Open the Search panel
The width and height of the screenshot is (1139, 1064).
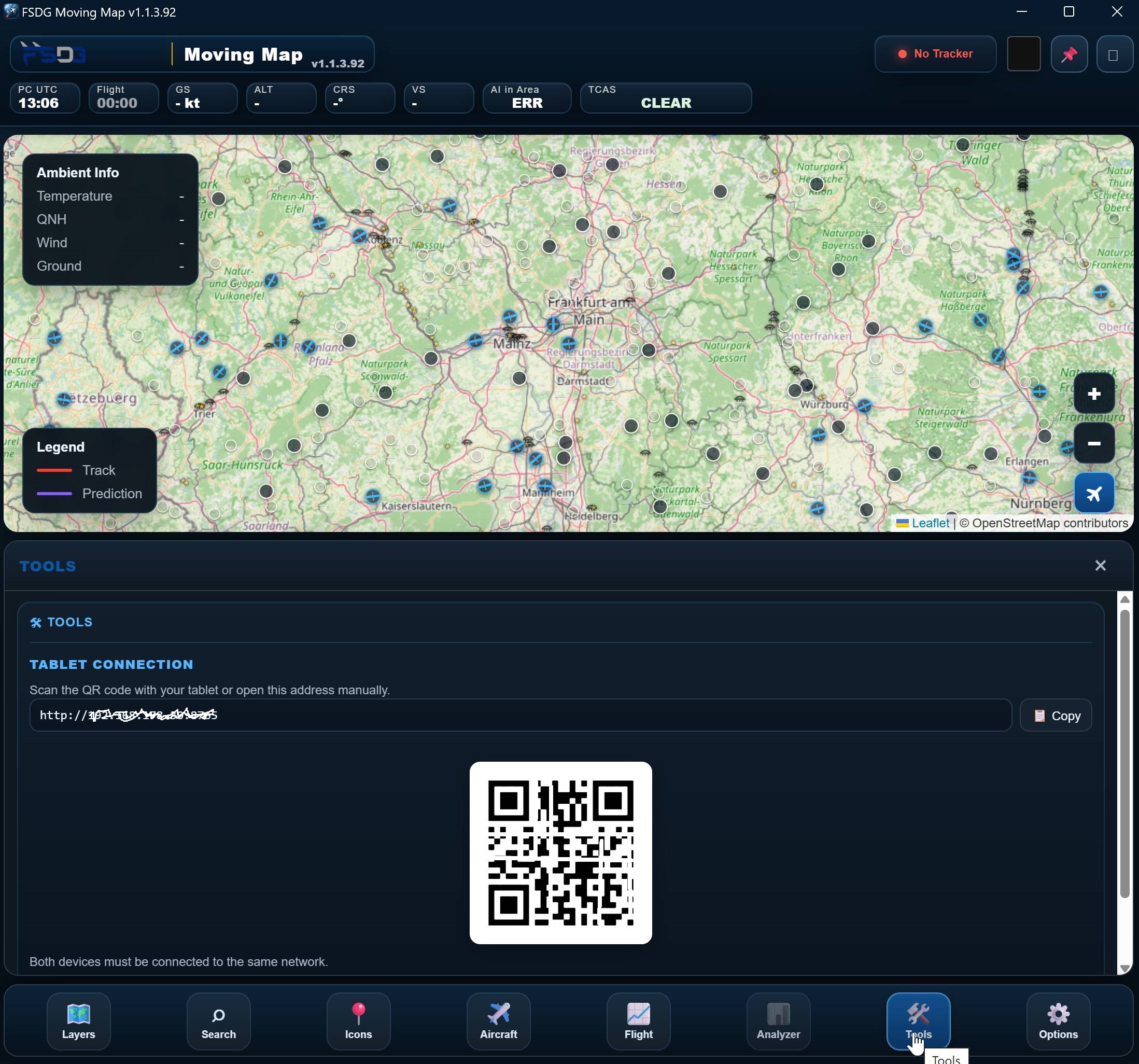click(218, 1020)
